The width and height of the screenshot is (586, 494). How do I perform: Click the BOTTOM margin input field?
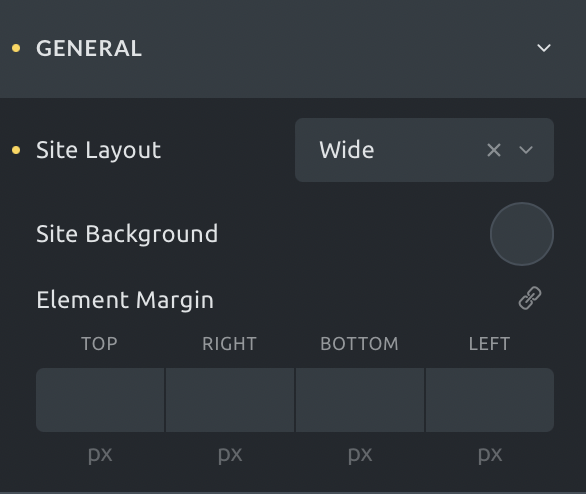pos(360,400)
